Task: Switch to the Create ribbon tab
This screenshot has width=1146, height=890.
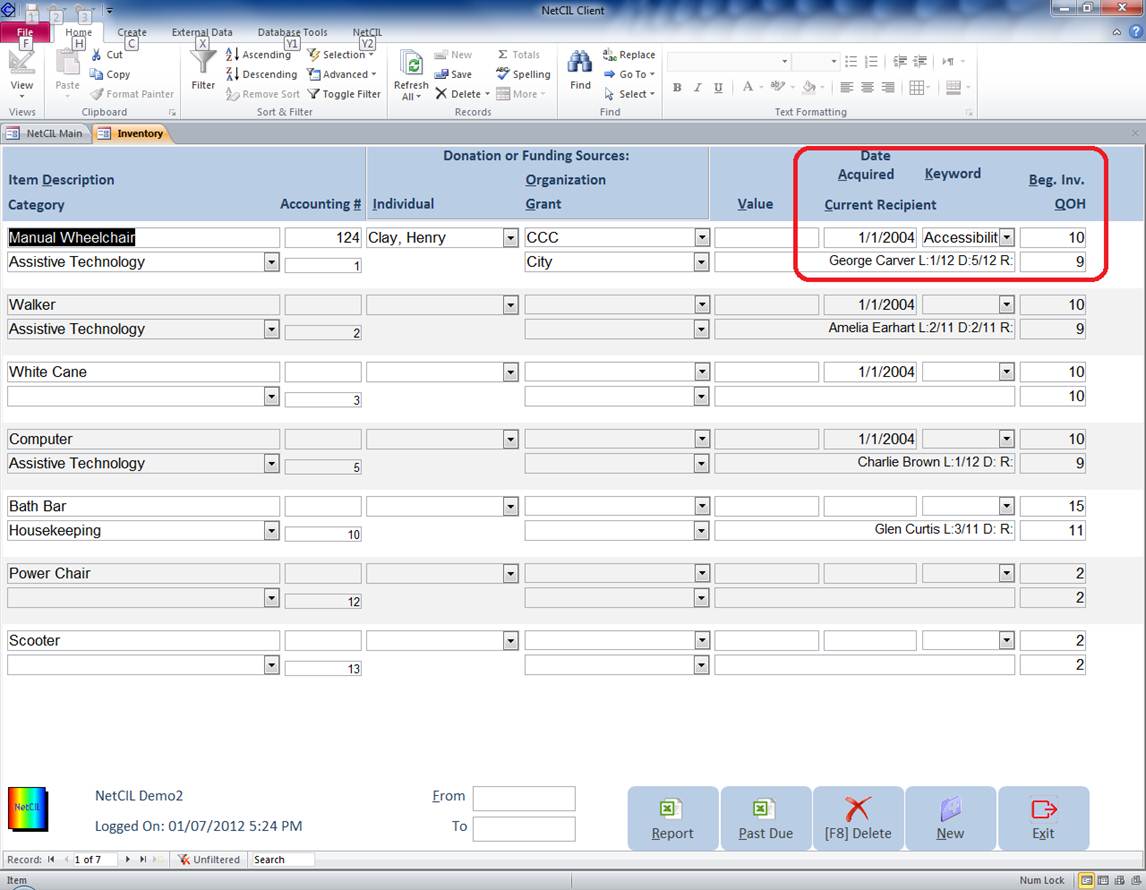Action: pyautogui.click(x=132, y=32)
